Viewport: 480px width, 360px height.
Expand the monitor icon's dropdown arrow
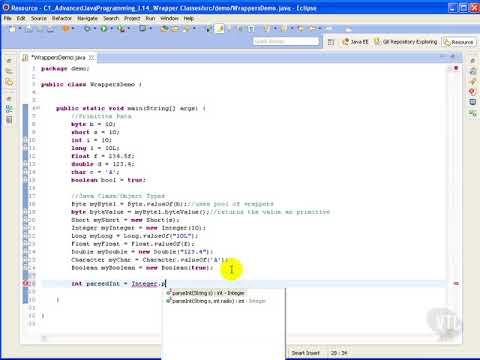click(150, 29)
